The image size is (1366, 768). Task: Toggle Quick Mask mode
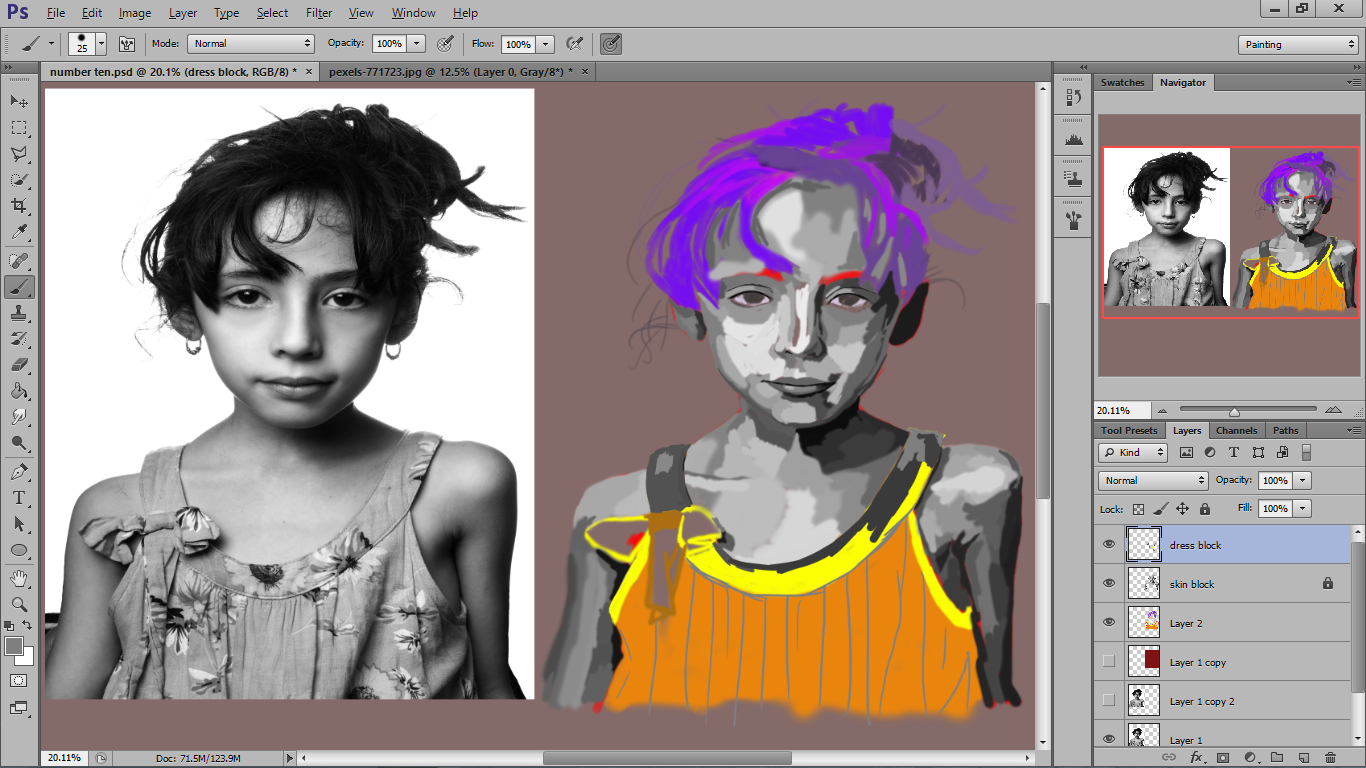19,680
